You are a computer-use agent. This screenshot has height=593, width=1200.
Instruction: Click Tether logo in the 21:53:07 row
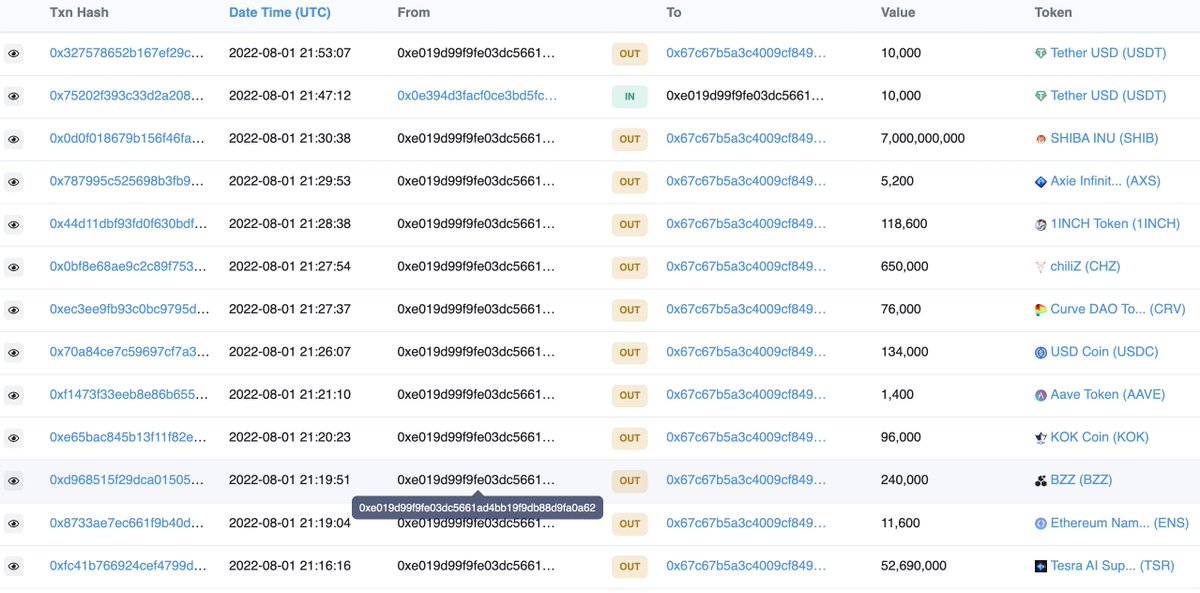click(x=1040, y=54)
